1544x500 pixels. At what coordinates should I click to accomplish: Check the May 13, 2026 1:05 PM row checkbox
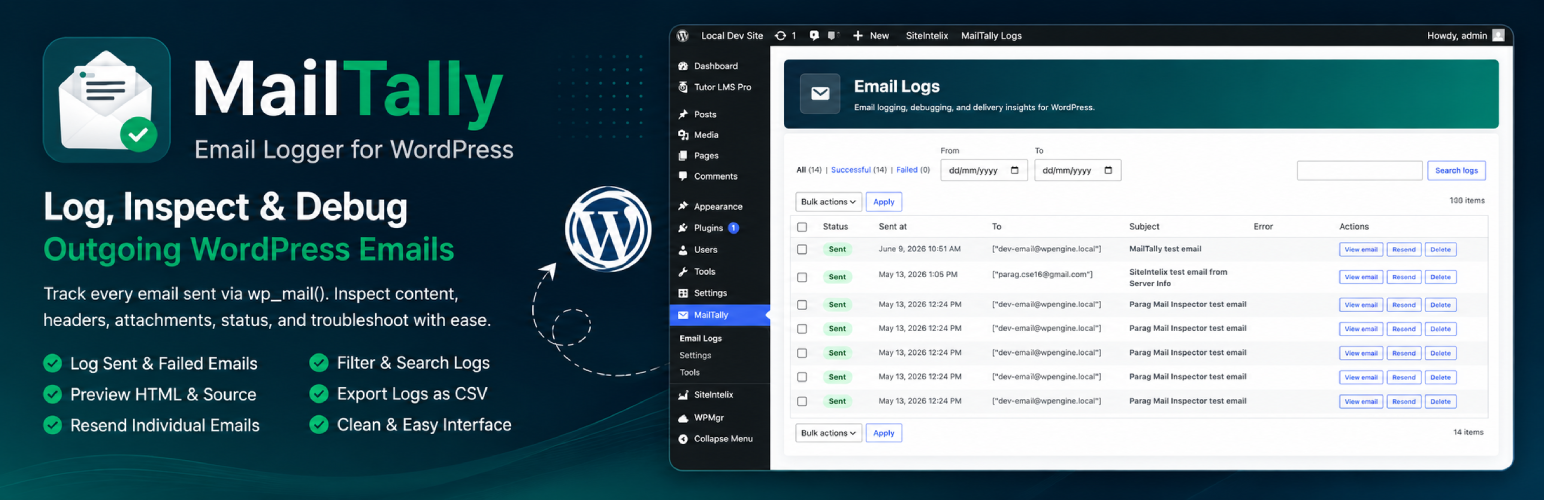pyautogui.click(x=802, y=277)
